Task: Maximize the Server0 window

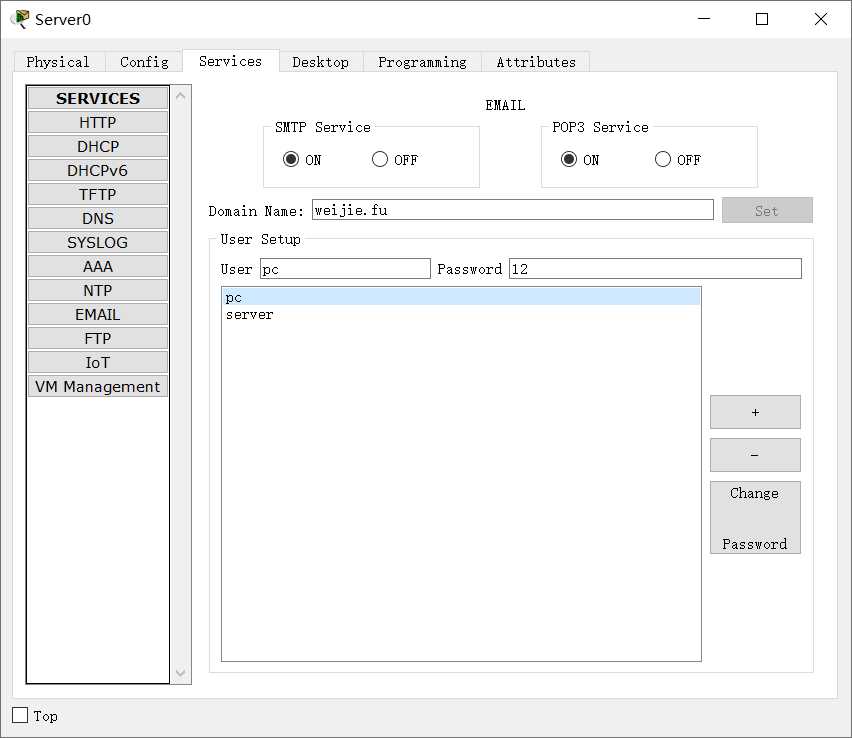Action: (x=762, y=19)
